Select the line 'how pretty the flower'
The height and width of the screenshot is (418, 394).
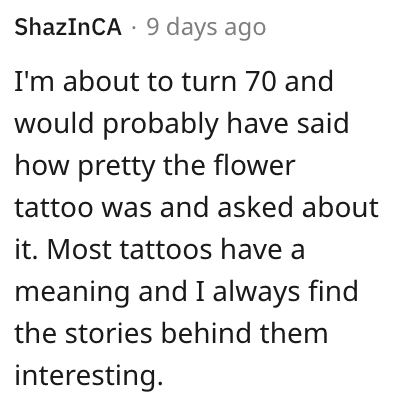(155, 166)
